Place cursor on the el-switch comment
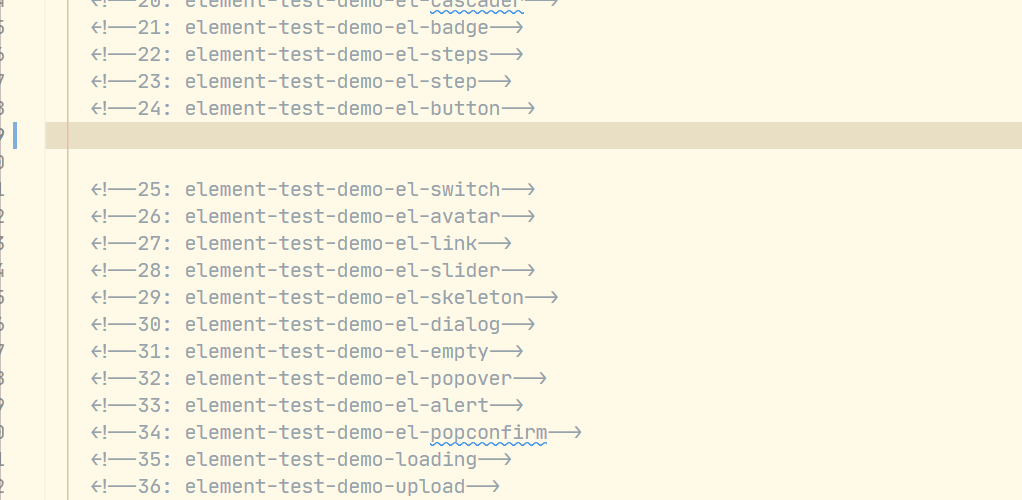Screen dimensions: 1022x500 coord(312,189)
